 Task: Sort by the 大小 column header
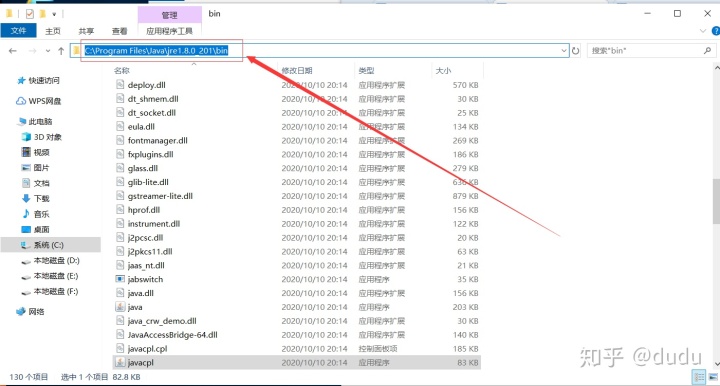pos(443,71)
